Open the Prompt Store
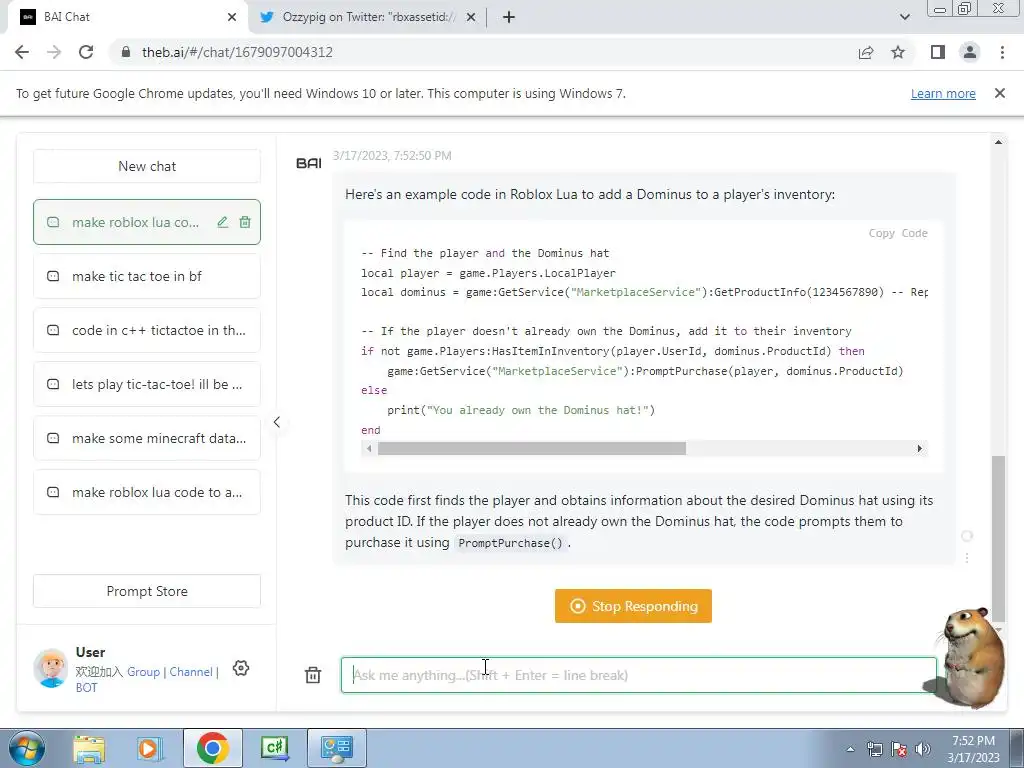This screenshot has width=1024, height=768. click(147, 591)
